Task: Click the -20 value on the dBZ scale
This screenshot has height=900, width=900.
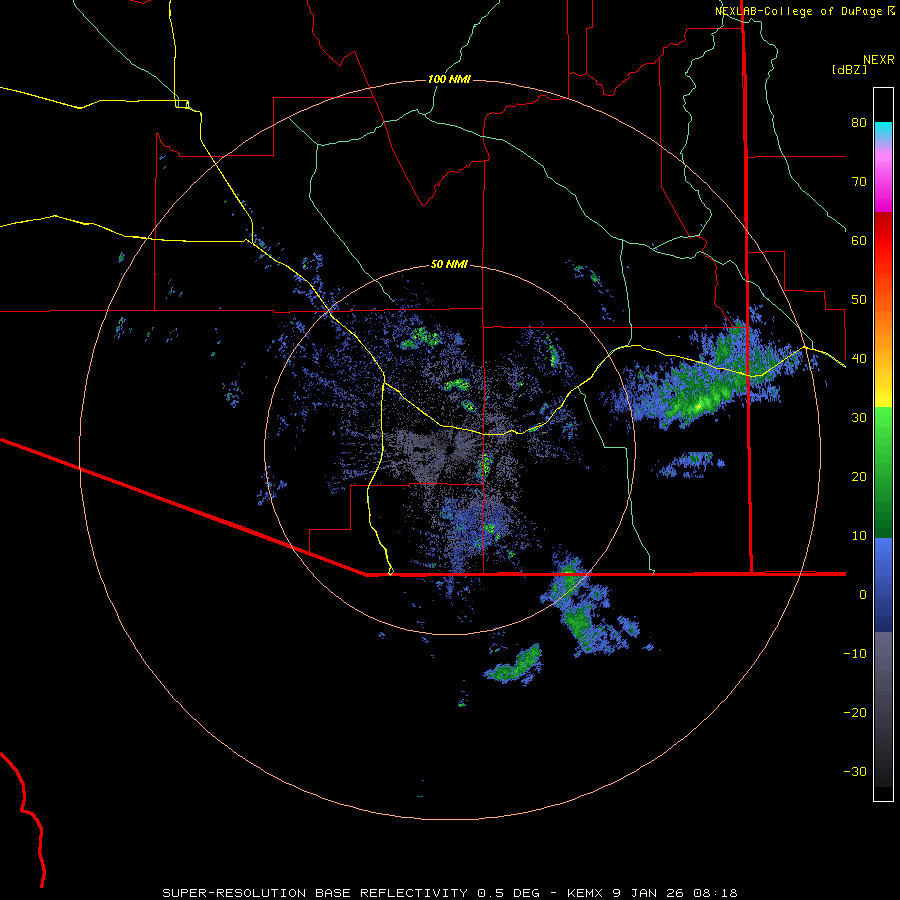Action: coord(855,713)
